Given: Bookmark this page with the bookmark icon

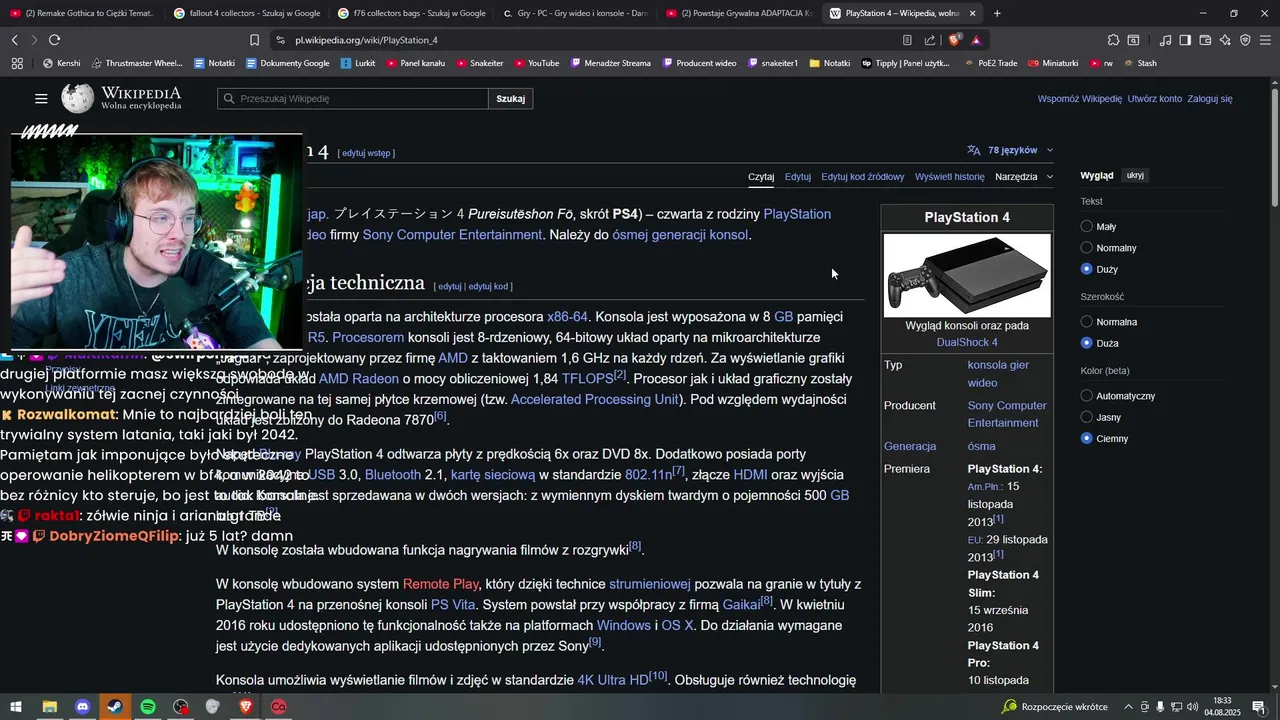Looking at the screenshot, I should (254, 40).
